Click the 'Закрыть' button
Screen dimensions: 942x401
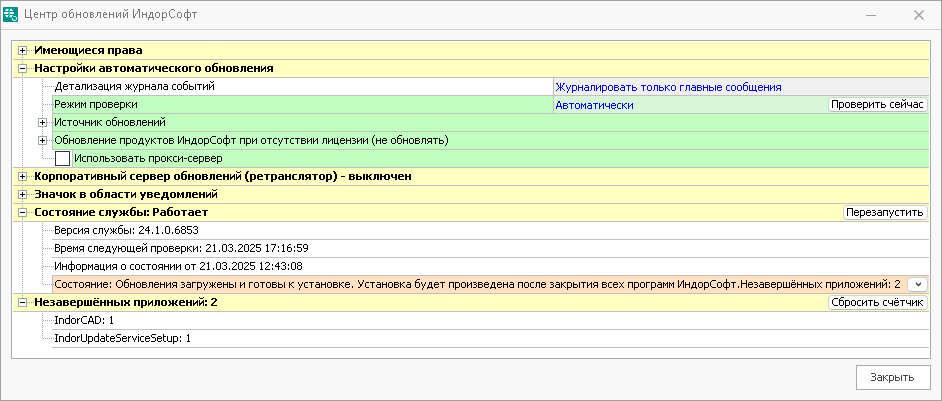pos(892,378)
